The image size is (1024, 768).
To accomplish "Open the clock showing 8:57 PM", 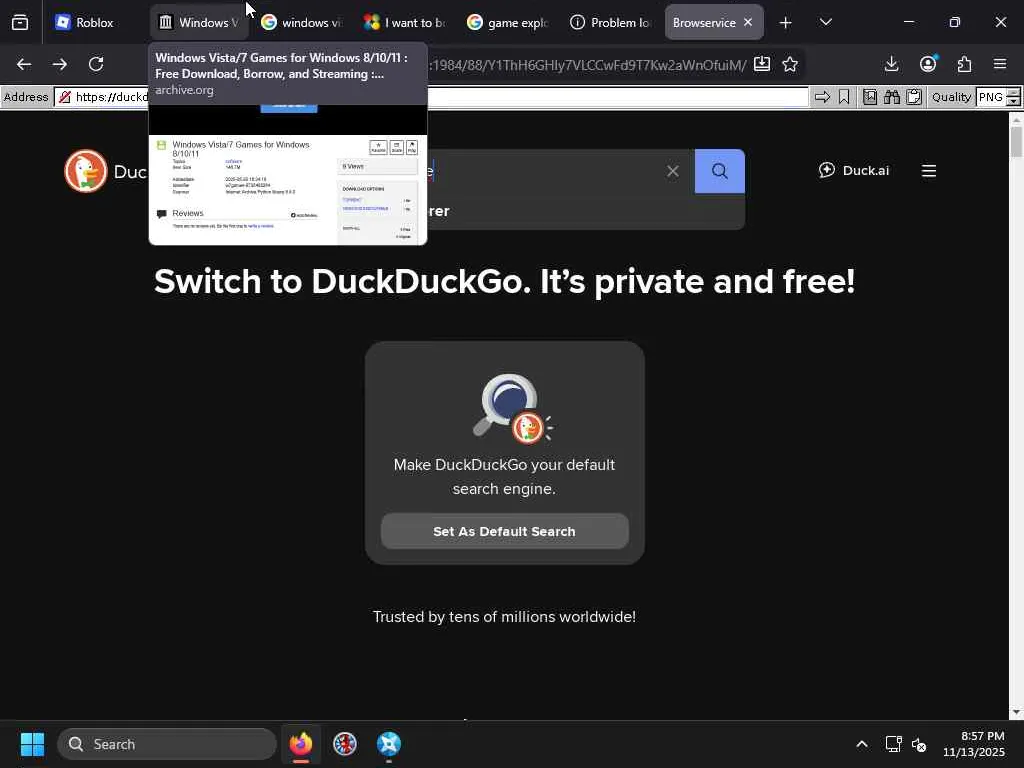I will tap(974, 744).
